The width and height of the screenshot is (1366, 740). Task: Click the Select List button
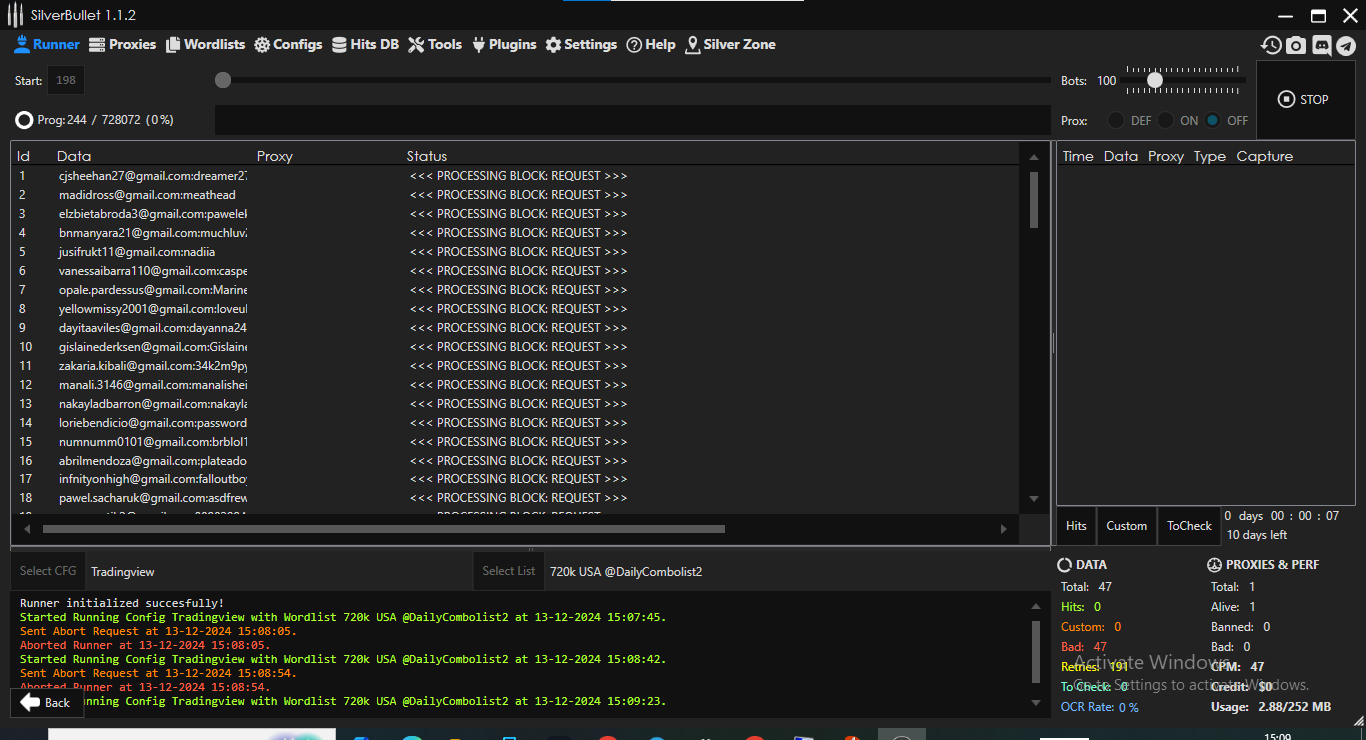(x=508, y=571)
